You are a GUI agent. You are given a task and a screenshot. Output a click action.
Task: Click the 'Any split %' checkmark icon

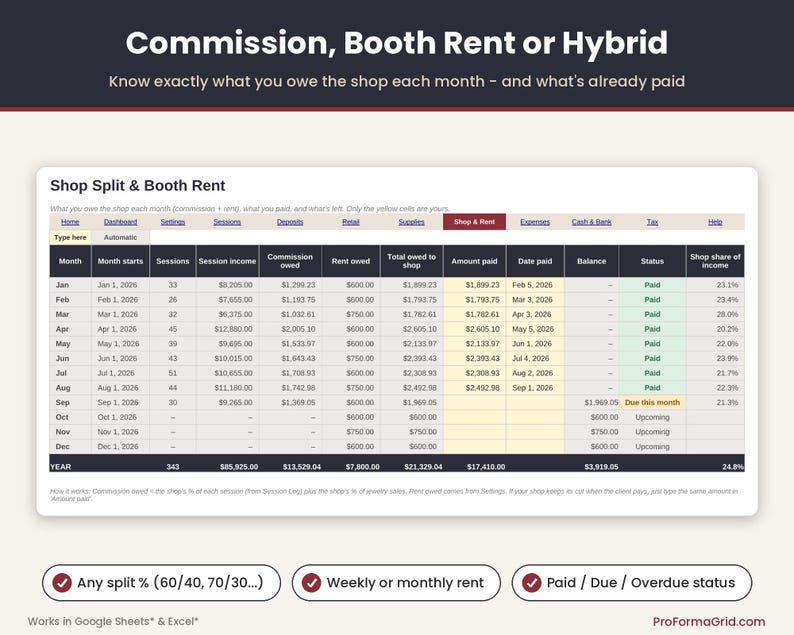point(62,583)
